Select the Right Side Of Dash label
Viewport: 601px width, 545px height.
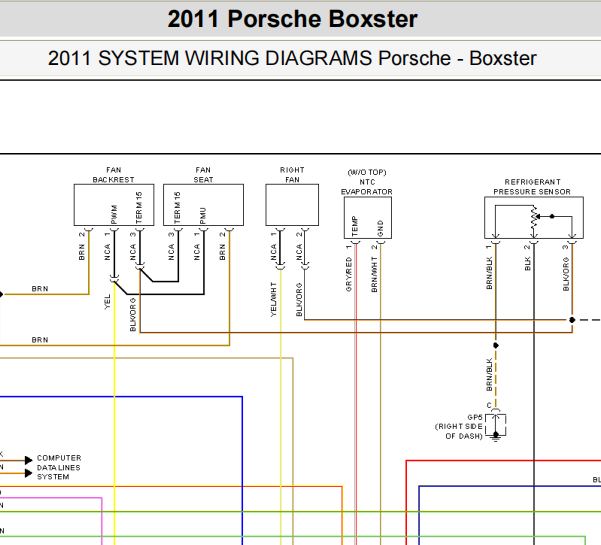(x=458, y=431)
